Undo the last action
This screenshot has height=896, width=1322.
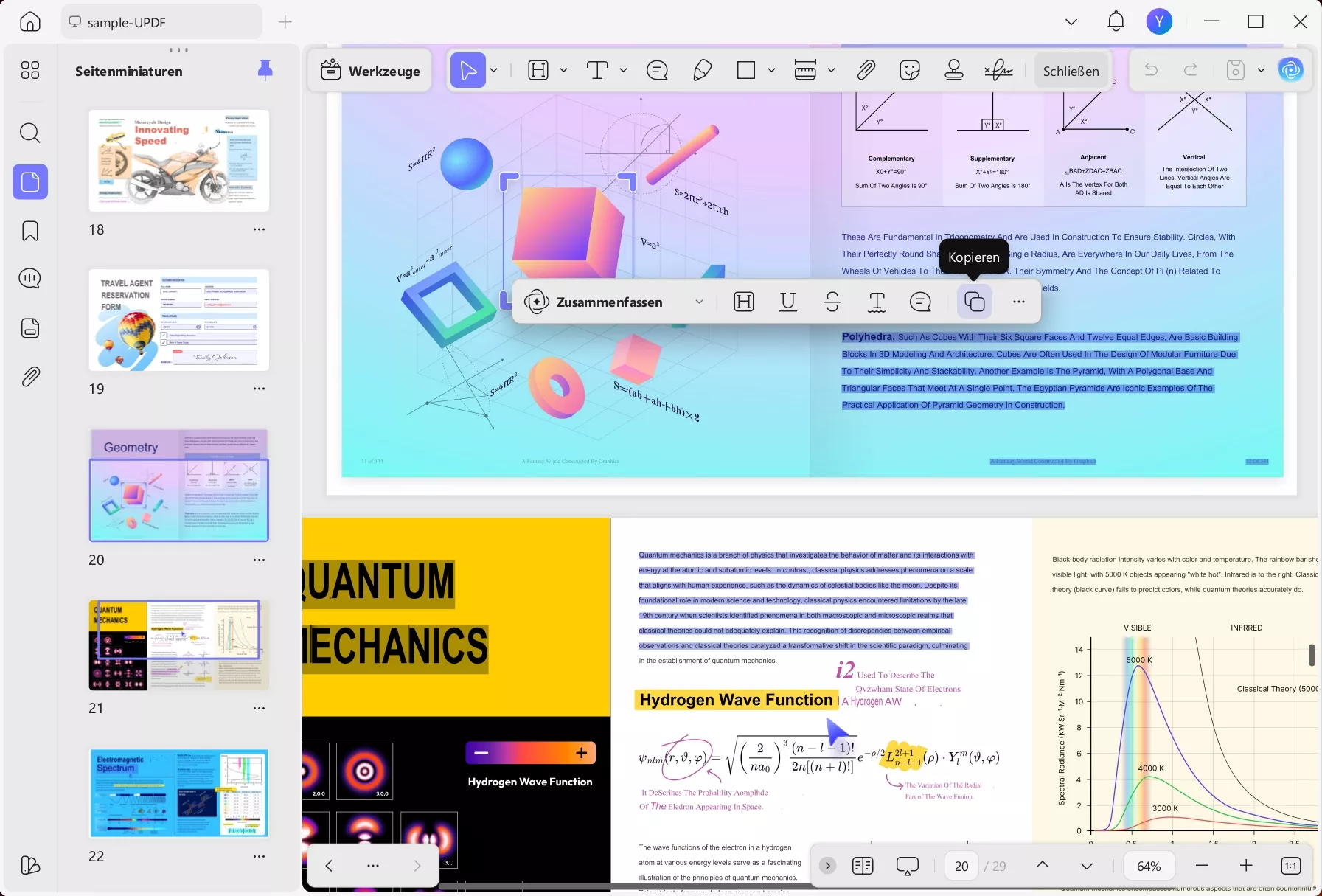pos(1151,71)
